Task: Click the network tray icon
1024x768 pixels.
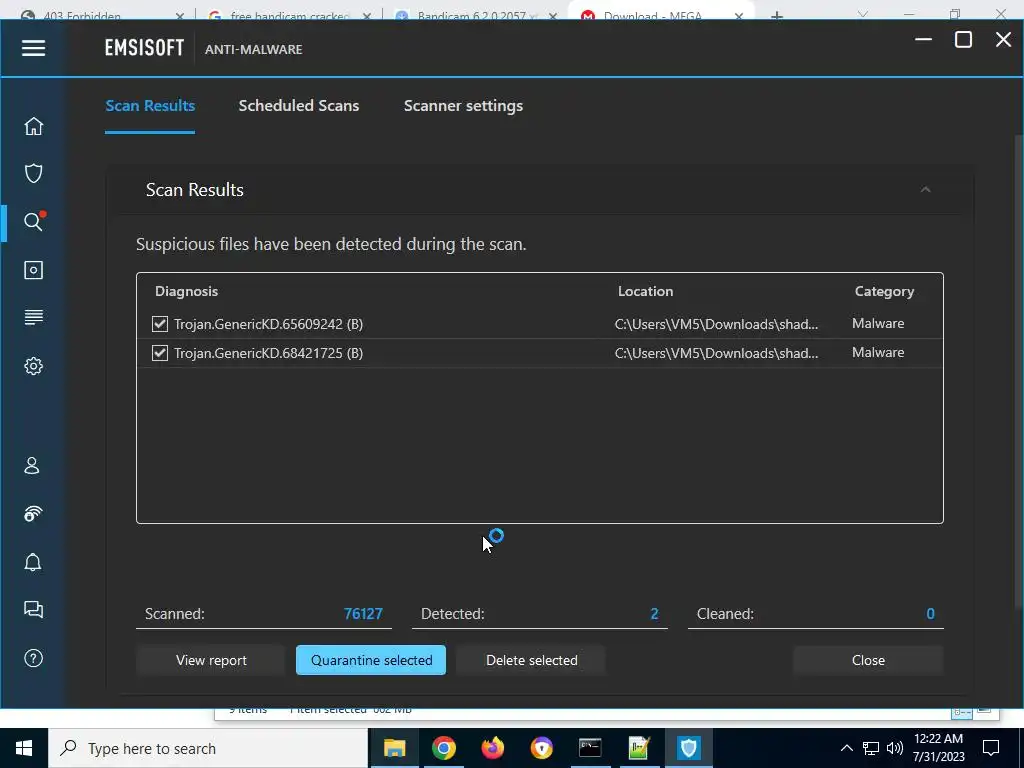Action: coord(871,748)
